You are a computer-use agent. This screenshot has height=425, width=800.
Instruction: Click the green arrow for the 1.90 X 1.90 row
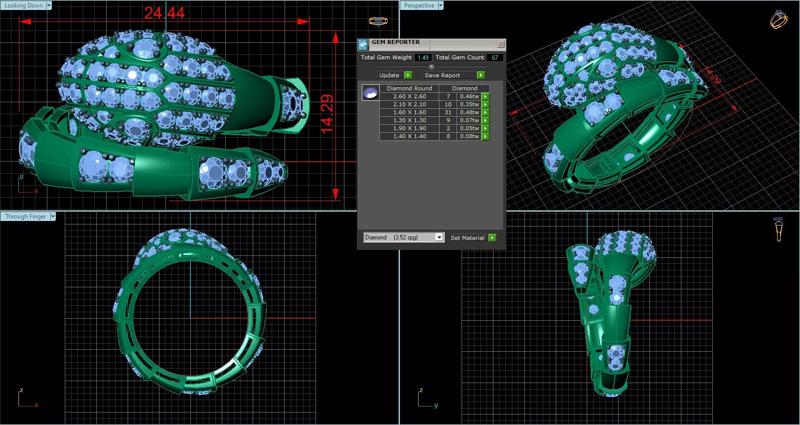pyautogui.click(x=485, y=129)
